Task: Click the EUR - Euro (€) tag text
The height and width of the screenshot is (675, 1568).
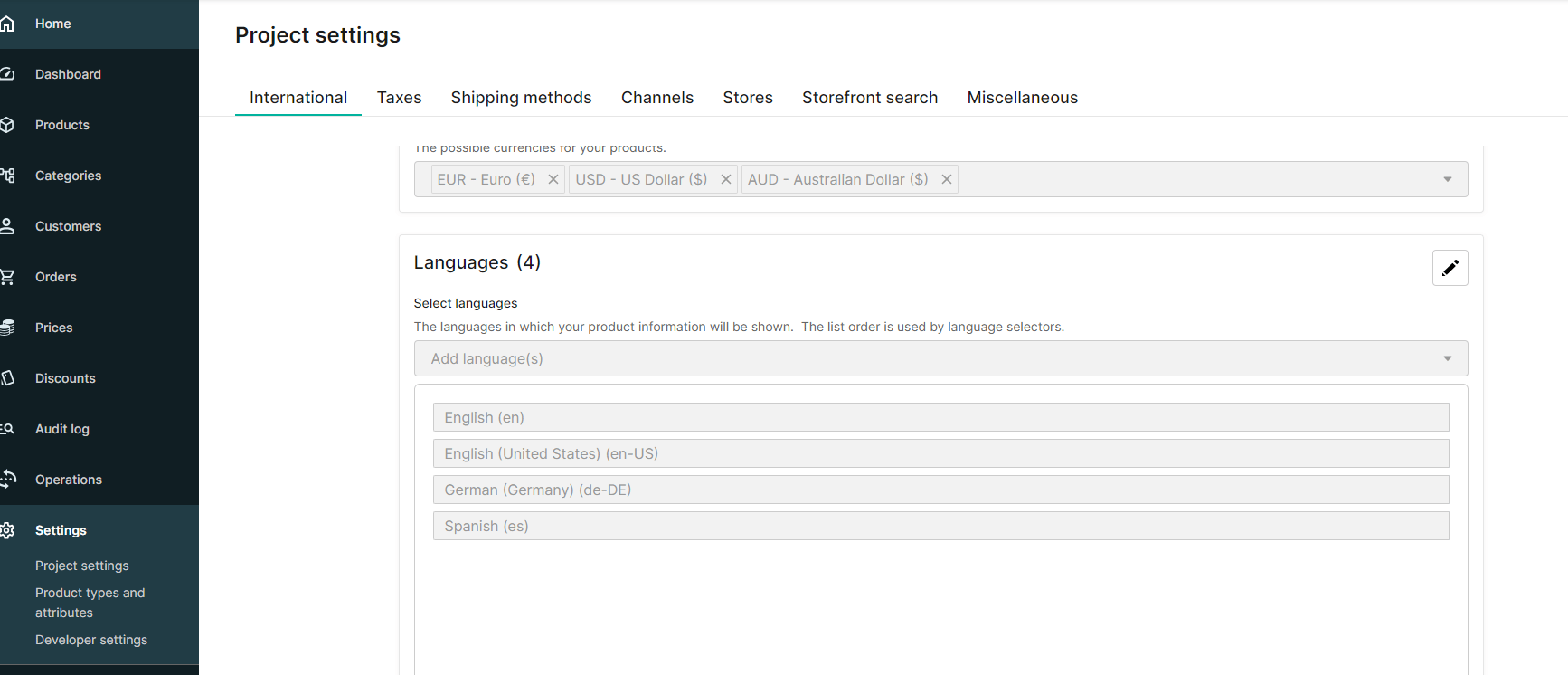Action: pos(486,179)
